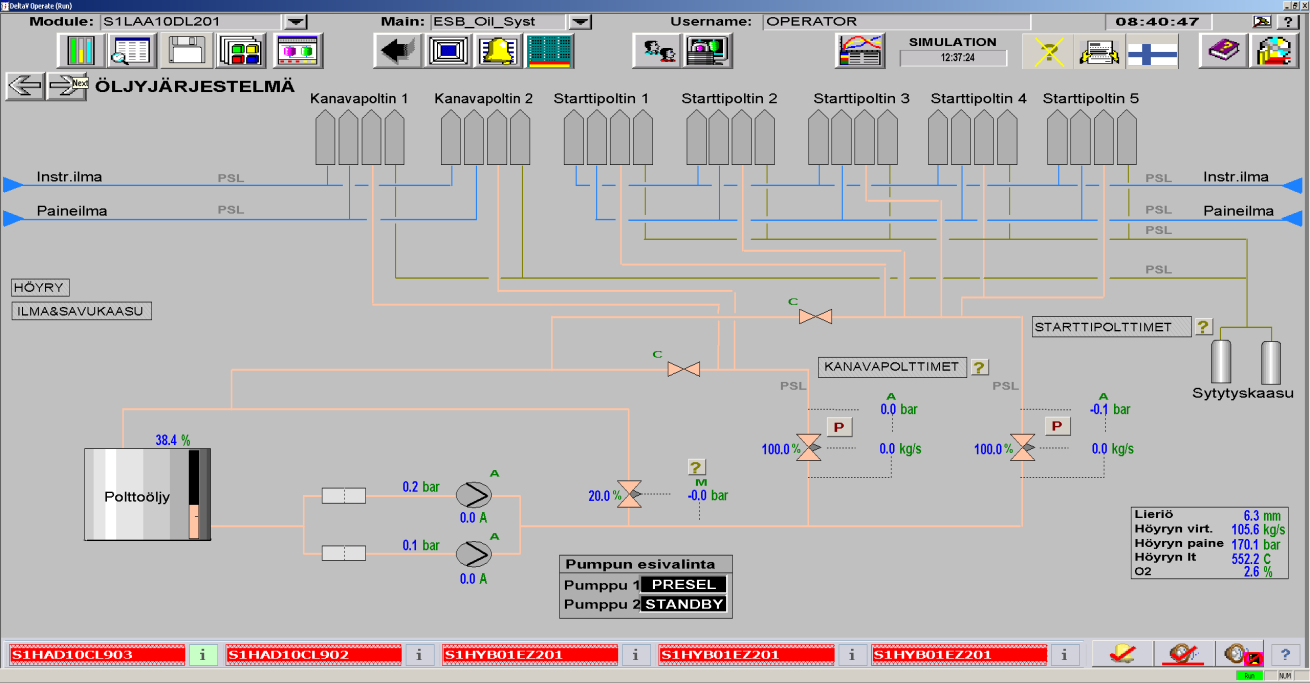1310x683 pixels.
Task: Go back with the black left arrow
Action: tap(396, 50)
